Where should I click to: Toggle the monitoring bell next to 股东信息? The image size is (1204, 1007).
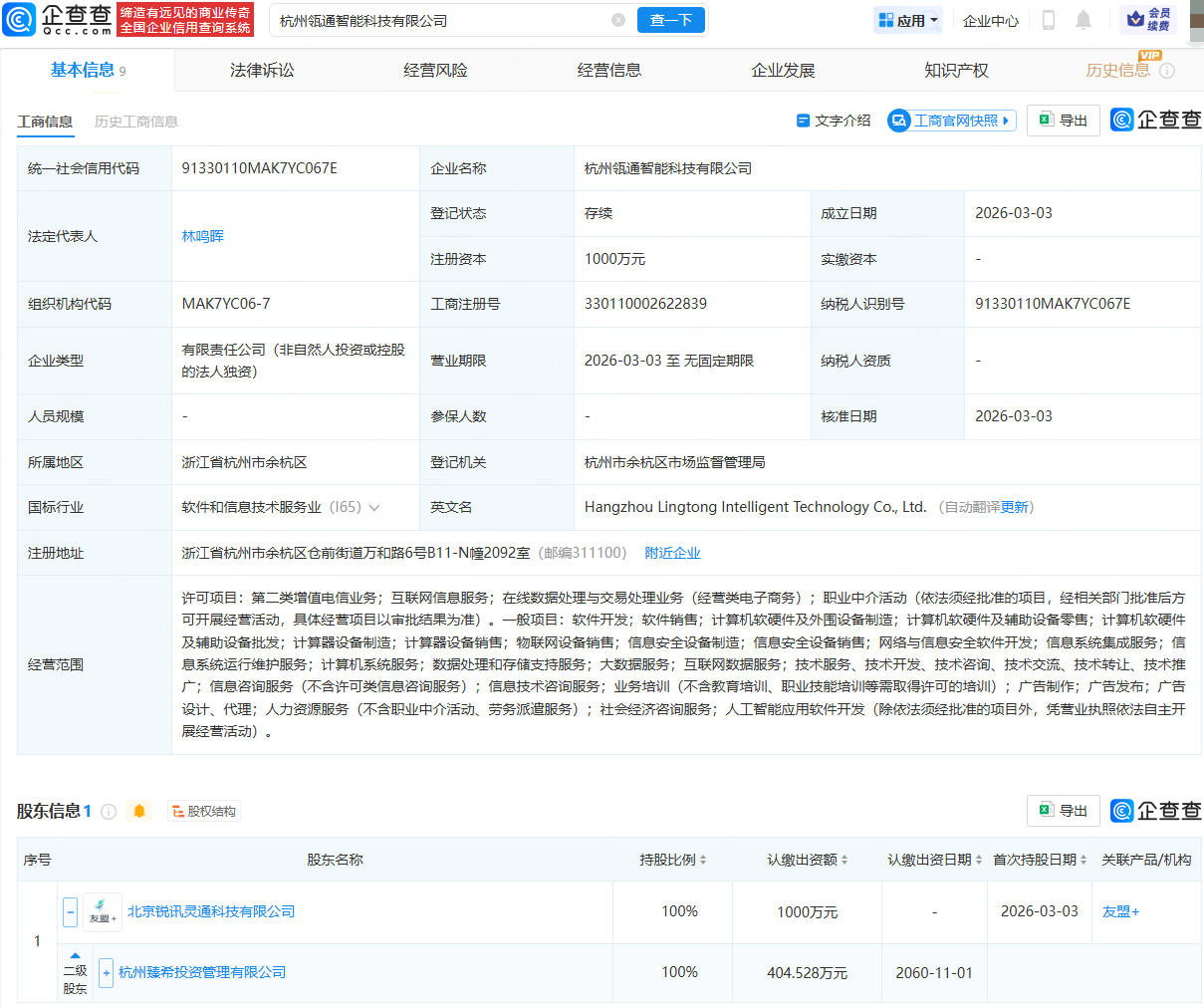point(139,811)
